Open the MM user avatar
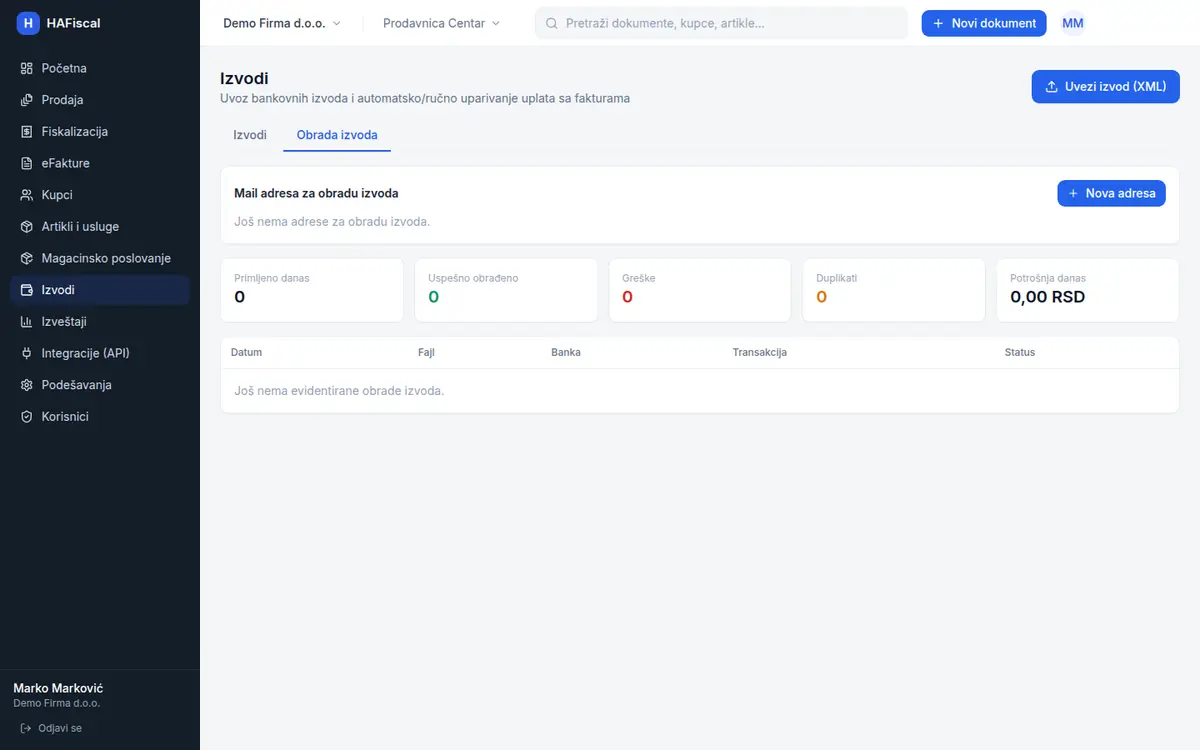The width and height of the screenshot is (1200, 750). point(1073,23)
